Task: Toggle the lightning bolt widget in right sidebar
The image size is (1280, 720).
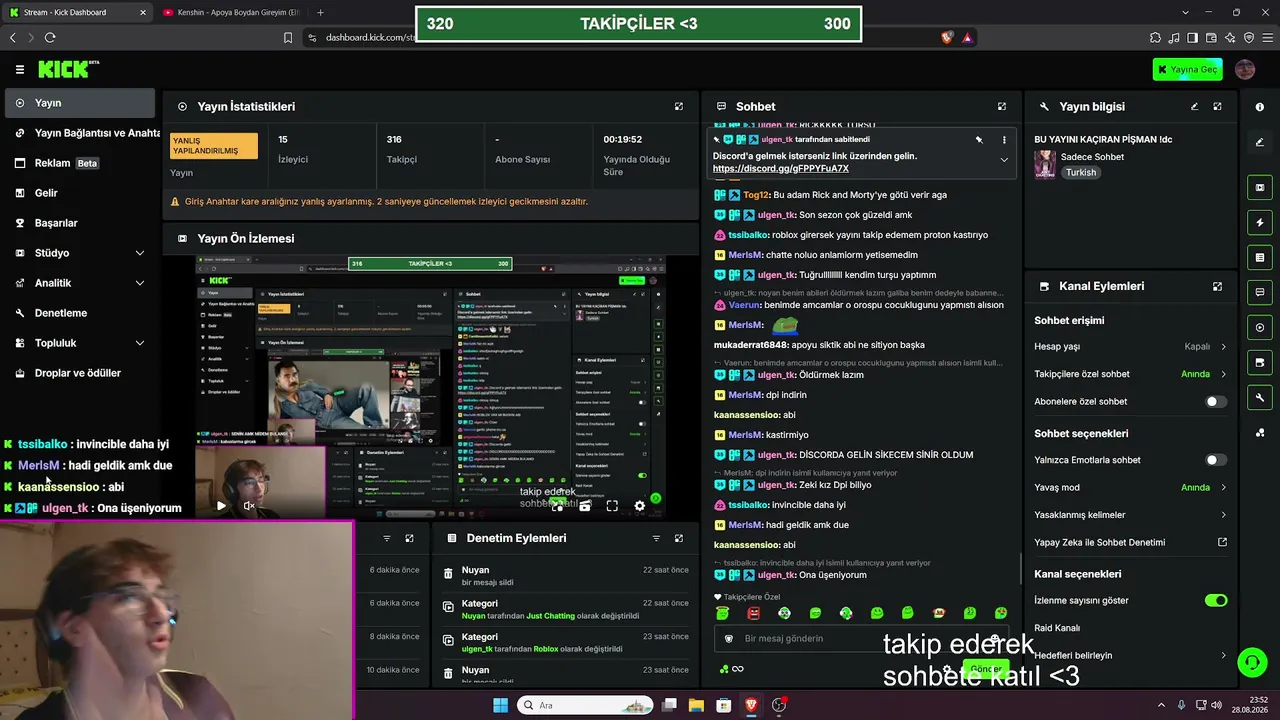Action: tap(1260, 222)
